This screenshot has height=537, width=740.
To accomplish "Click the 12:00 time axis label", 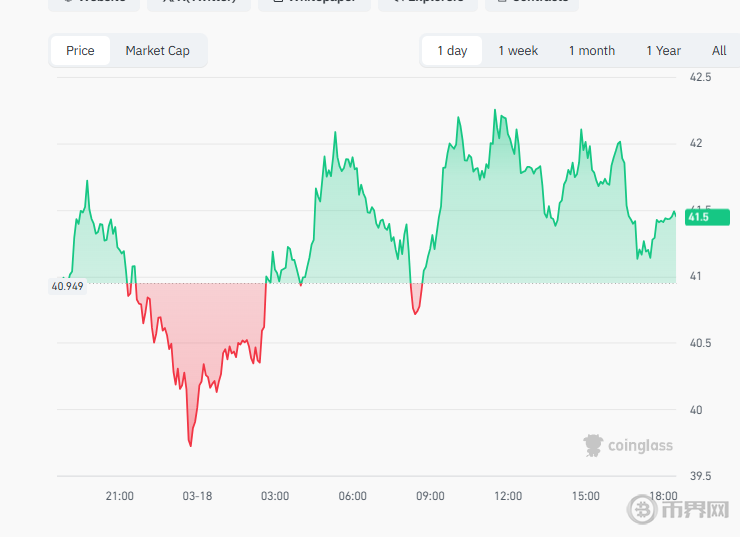I will click(x=508, y=496).
